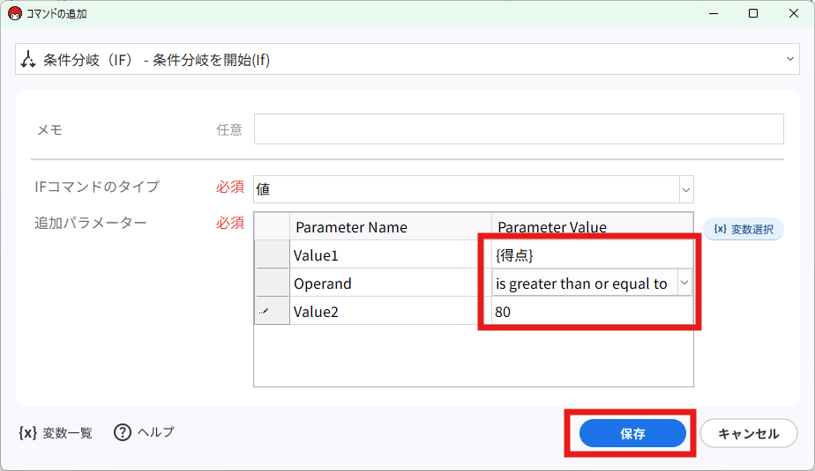Expand the command selection dropdown chevron
The image size is (815, 471).
[x=790, y=59]
